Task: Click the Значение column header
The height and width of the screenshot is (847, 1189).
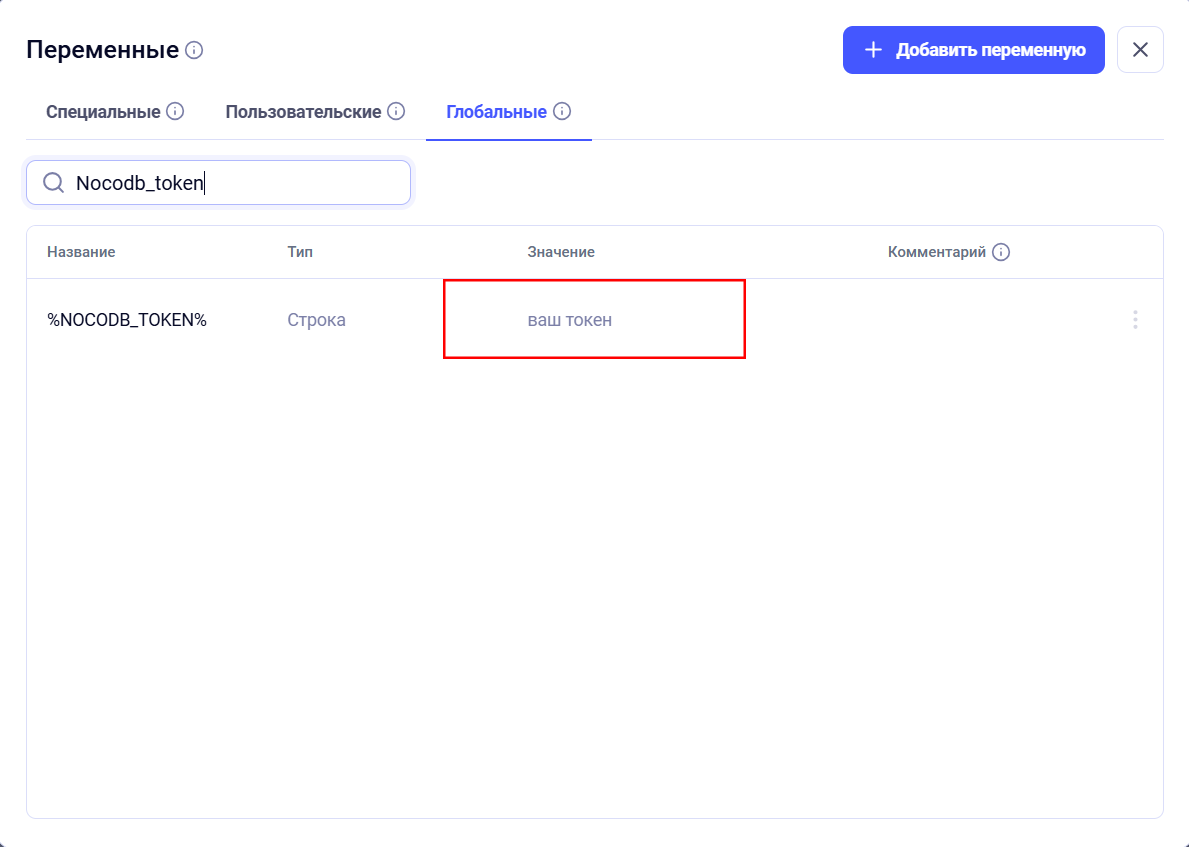Action: point(561,252)
